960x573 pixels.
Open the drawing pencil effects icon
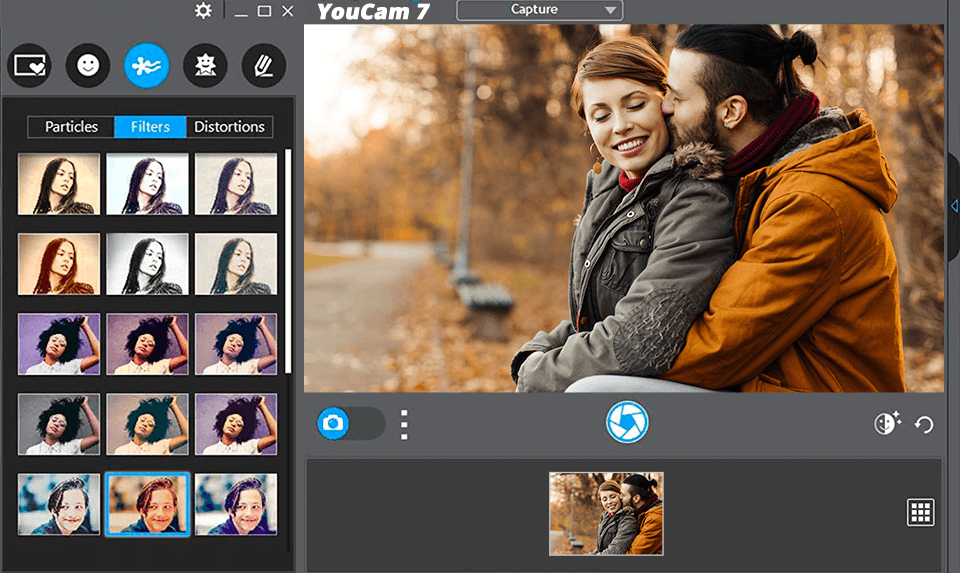point(264,65)
